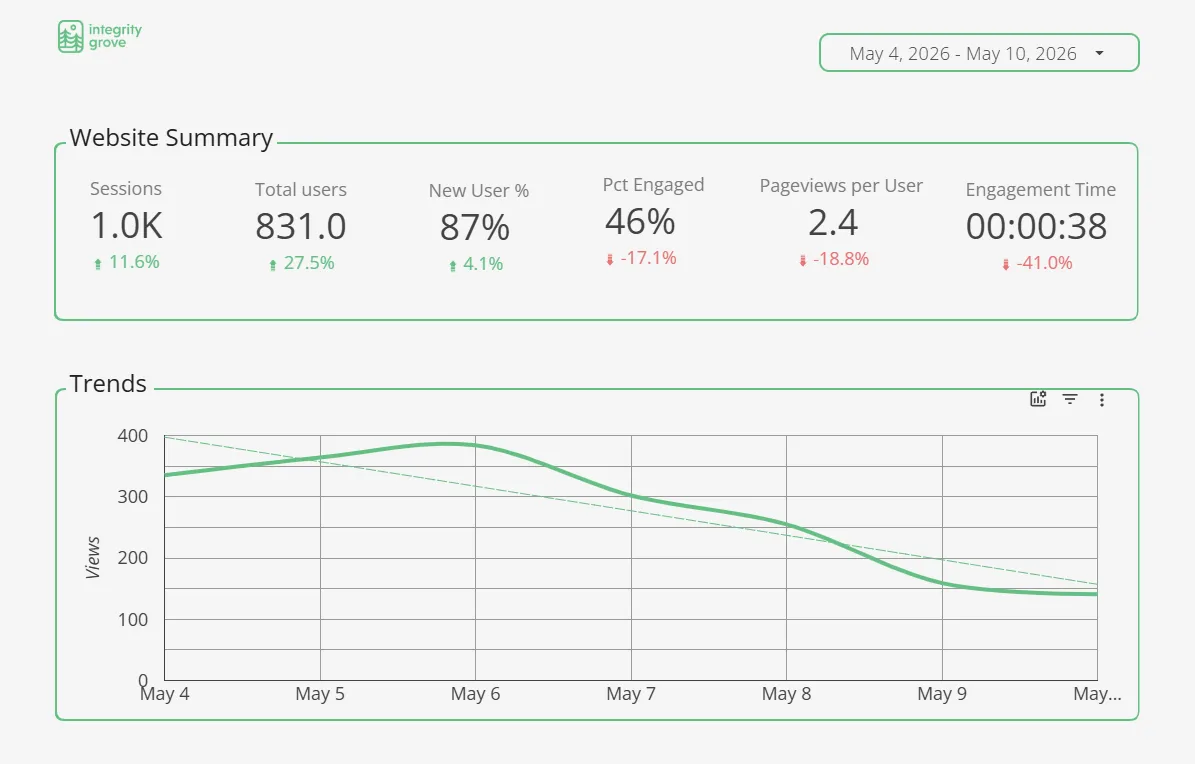Viewport: 1195px width, 764px height.
Task: Click the up arrow beside 27.5%
Action: [x=273, y=265]
